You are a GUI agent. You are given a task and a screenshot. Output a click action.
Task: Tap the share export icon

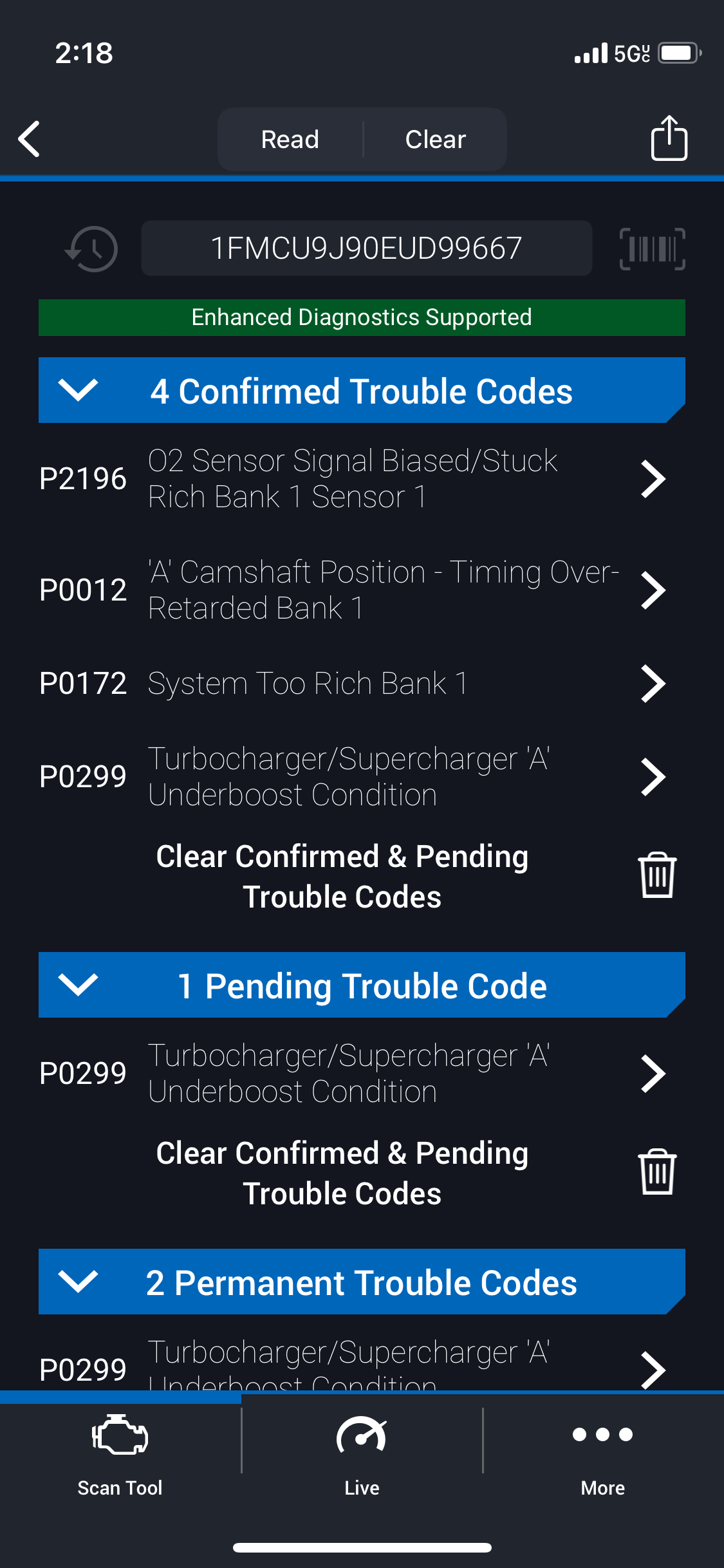coord(669,138)
